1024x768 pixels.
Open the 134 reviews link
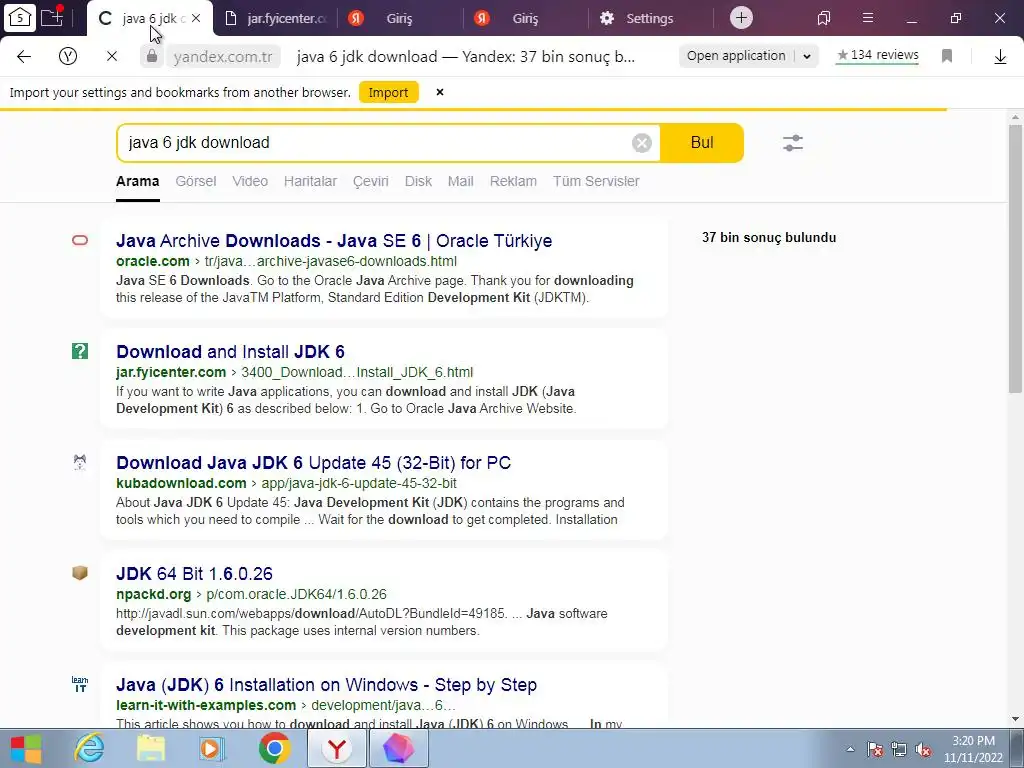878,56
